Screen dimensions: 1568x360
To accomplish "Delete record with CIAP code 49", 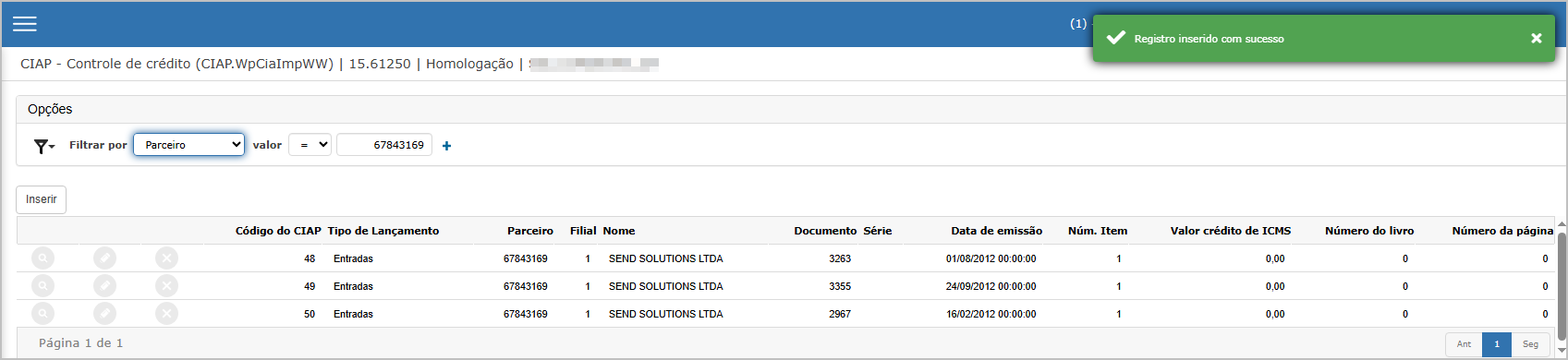I will [x=166, y=286].
